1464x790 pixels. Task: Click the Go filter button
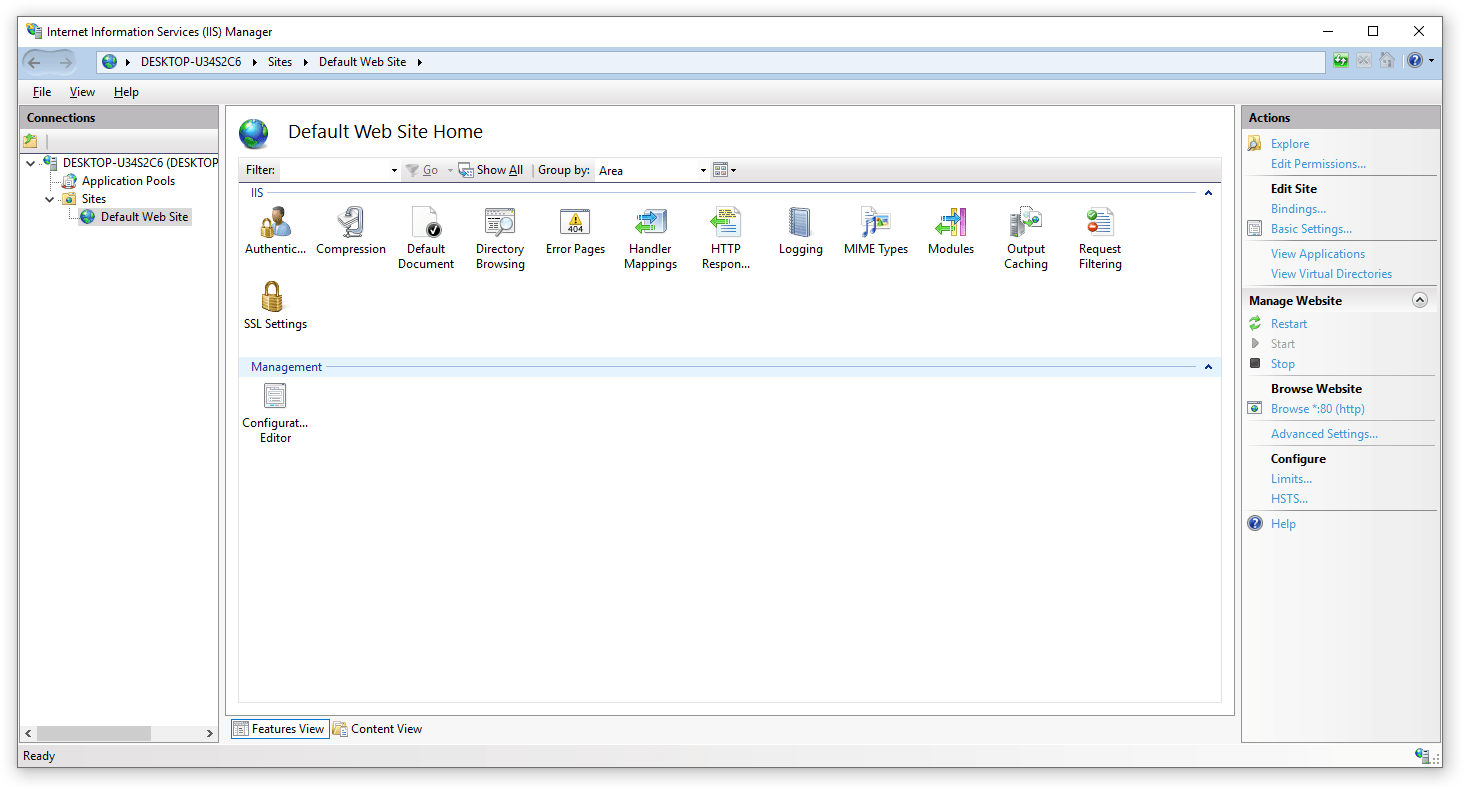point(423,170)
